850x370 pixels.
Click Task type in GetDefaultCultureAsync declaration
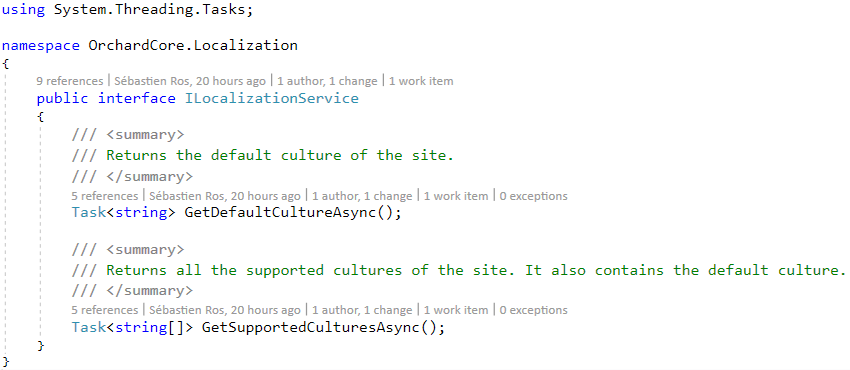[x=88, y=212]
